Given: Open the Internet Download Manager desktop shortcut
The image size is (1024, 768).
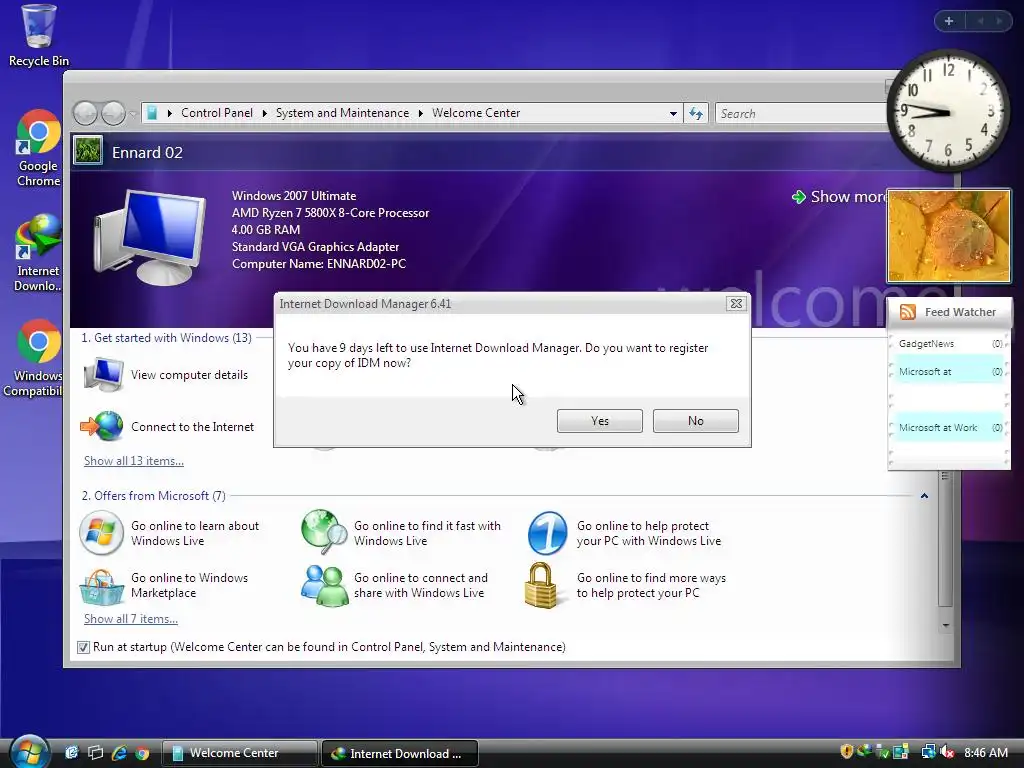Looking at the screenshot, I should 38,253.
